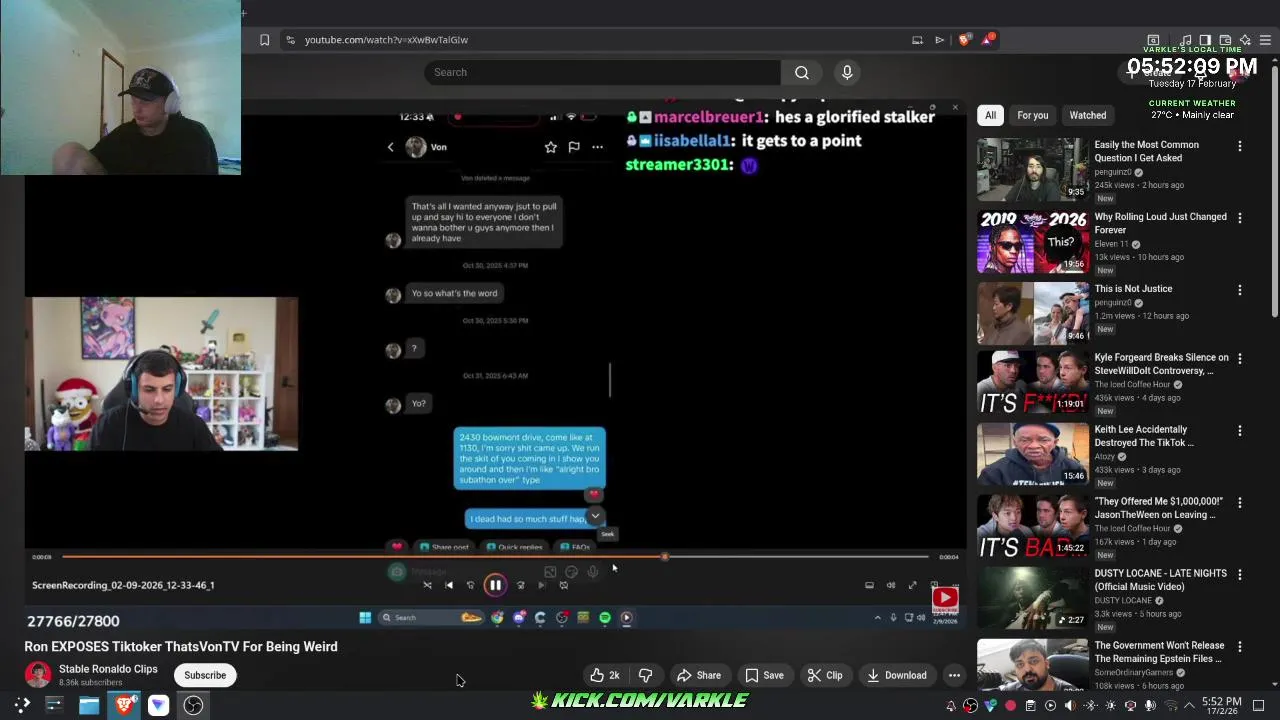This screenshot has width=1280, height=720.
Task: Open video title The Government Won't Release
Action: (1159, 652)
